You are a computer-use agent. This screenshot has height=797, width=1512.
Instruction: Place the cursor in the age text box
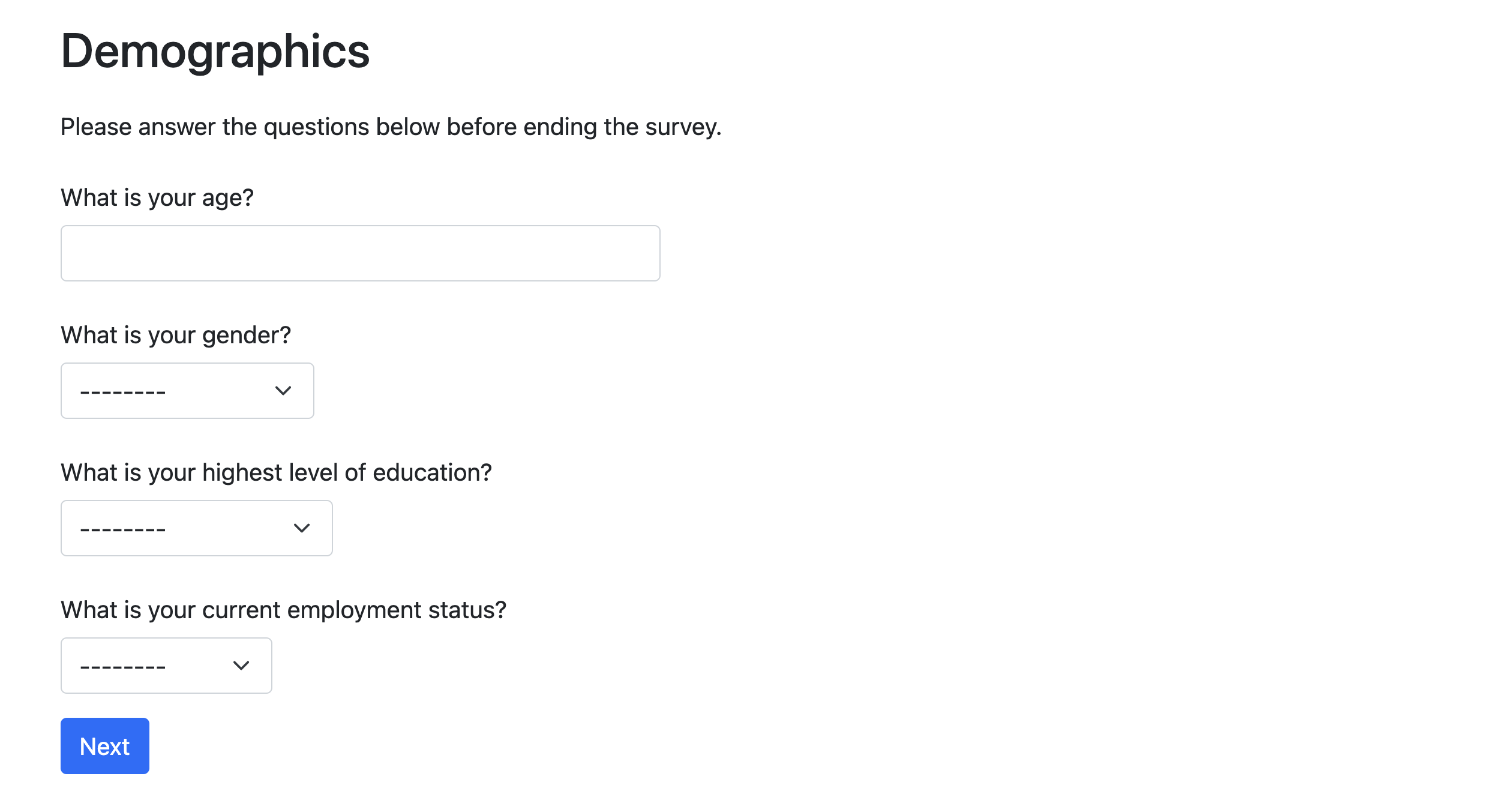pyautogui.click(x=360, y=253)
